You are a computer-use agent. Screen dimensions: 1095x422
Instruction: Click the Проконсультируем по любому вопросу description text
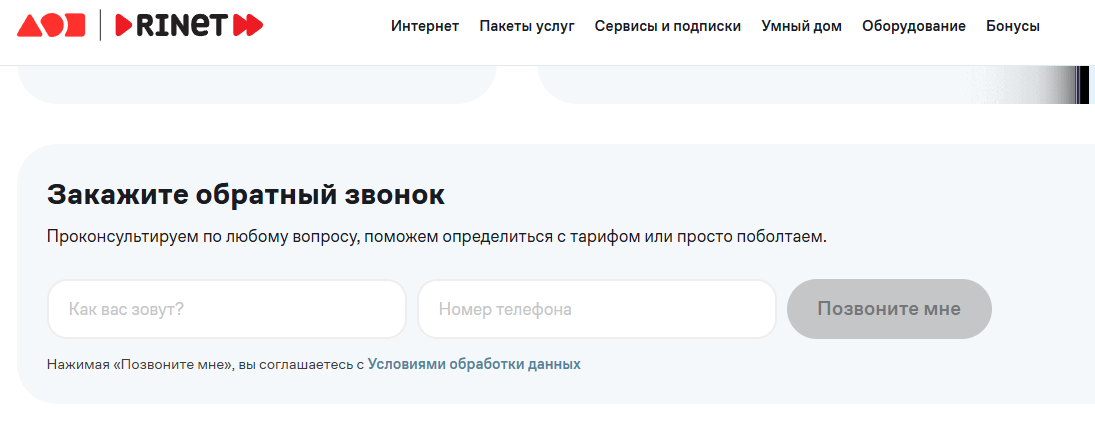pyautogui.click(x=437, y=236)
